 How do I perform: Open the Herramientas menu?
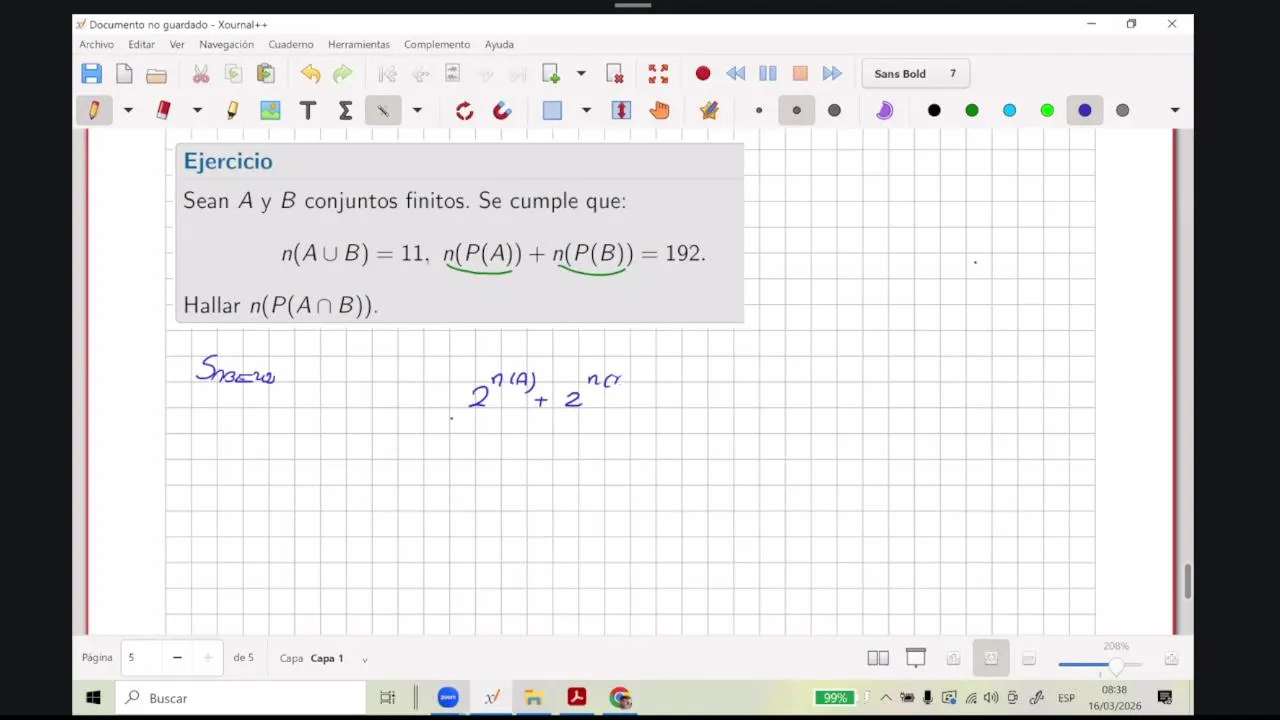tap(359, 44)
